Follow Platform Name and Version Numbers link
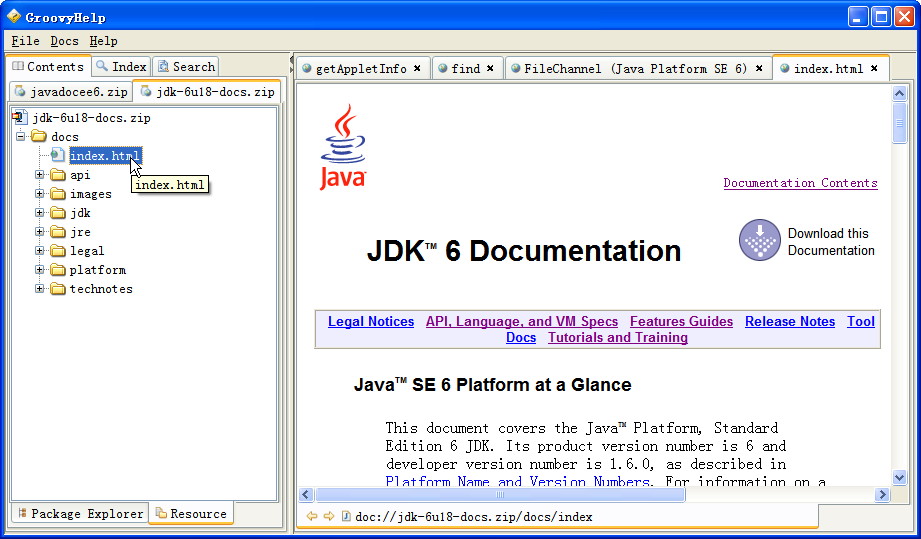The width and height of the screenshot is (921, 539). pos(517,482)
